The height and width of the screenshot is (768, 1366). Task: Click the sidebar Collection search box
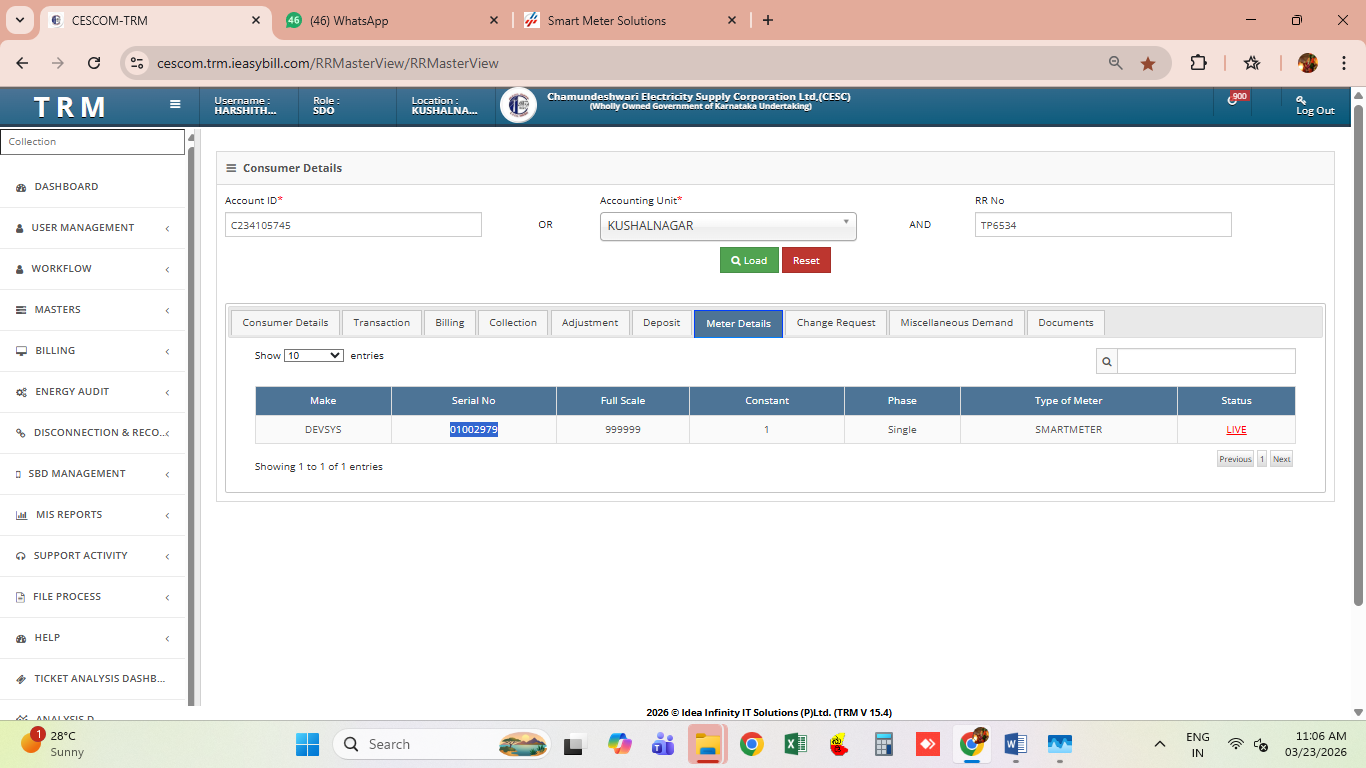coord(93,142)
